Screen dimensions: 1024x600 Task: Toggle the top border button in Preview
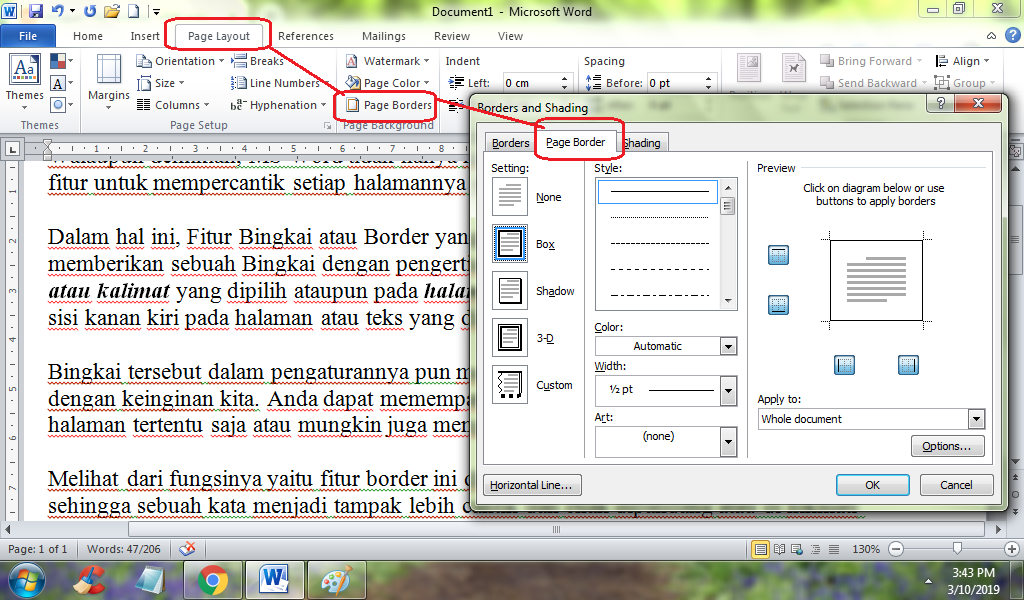tap(778, 255)
